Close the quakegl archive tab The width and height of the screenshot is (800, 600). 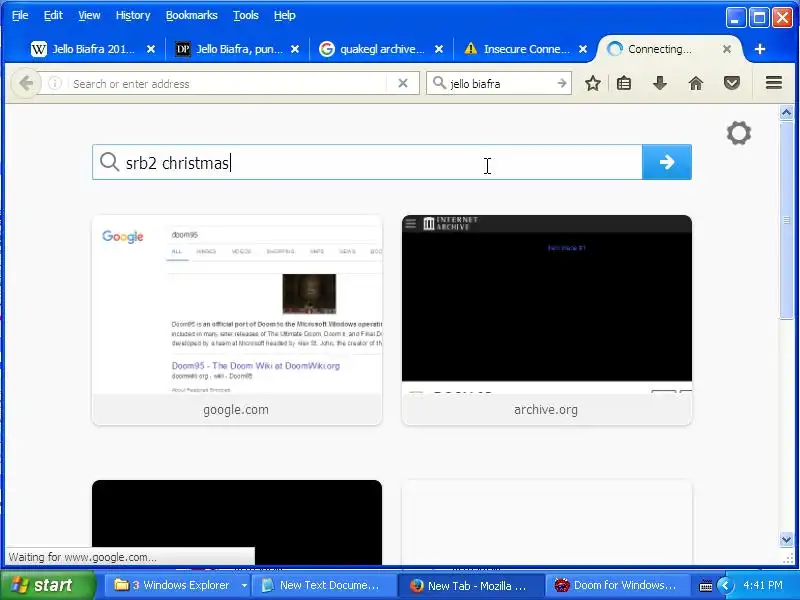coord(439,49)
